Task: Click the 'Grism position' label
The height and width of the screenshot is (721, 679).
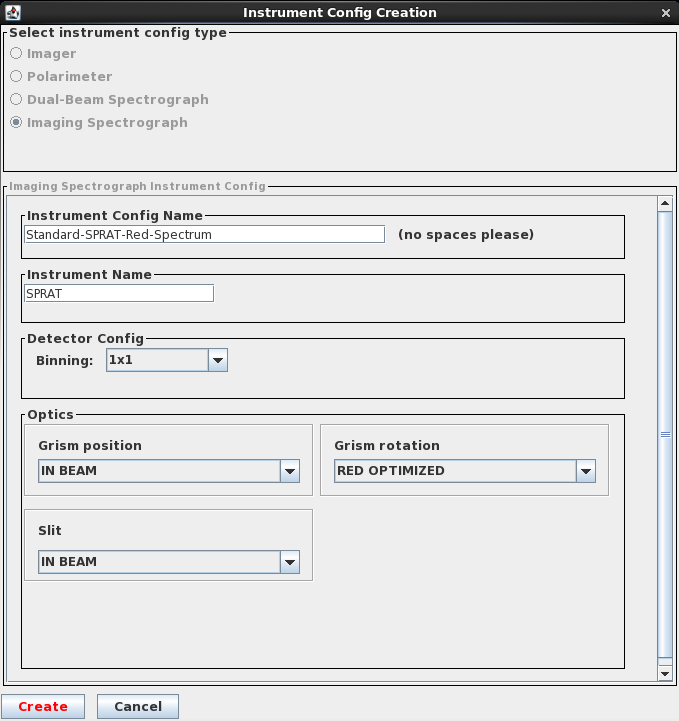Action: (90, 446)
